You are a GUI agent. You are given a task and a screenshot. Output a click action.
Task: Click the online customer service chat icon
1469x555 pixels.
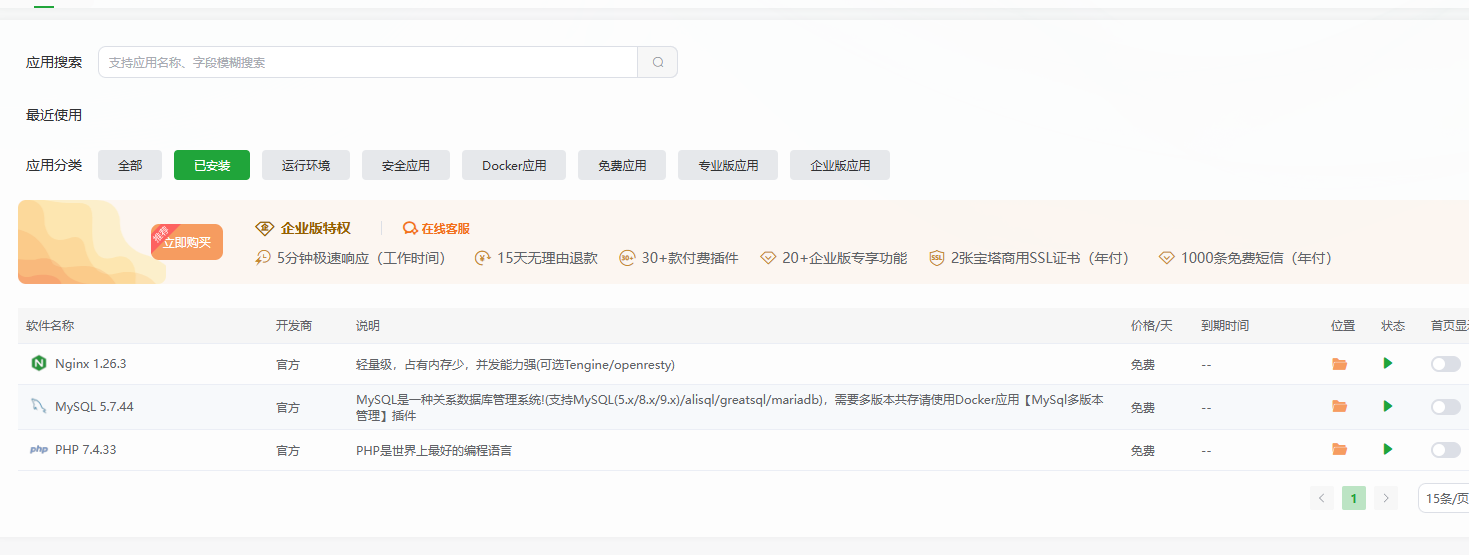(x=410, y=228)
